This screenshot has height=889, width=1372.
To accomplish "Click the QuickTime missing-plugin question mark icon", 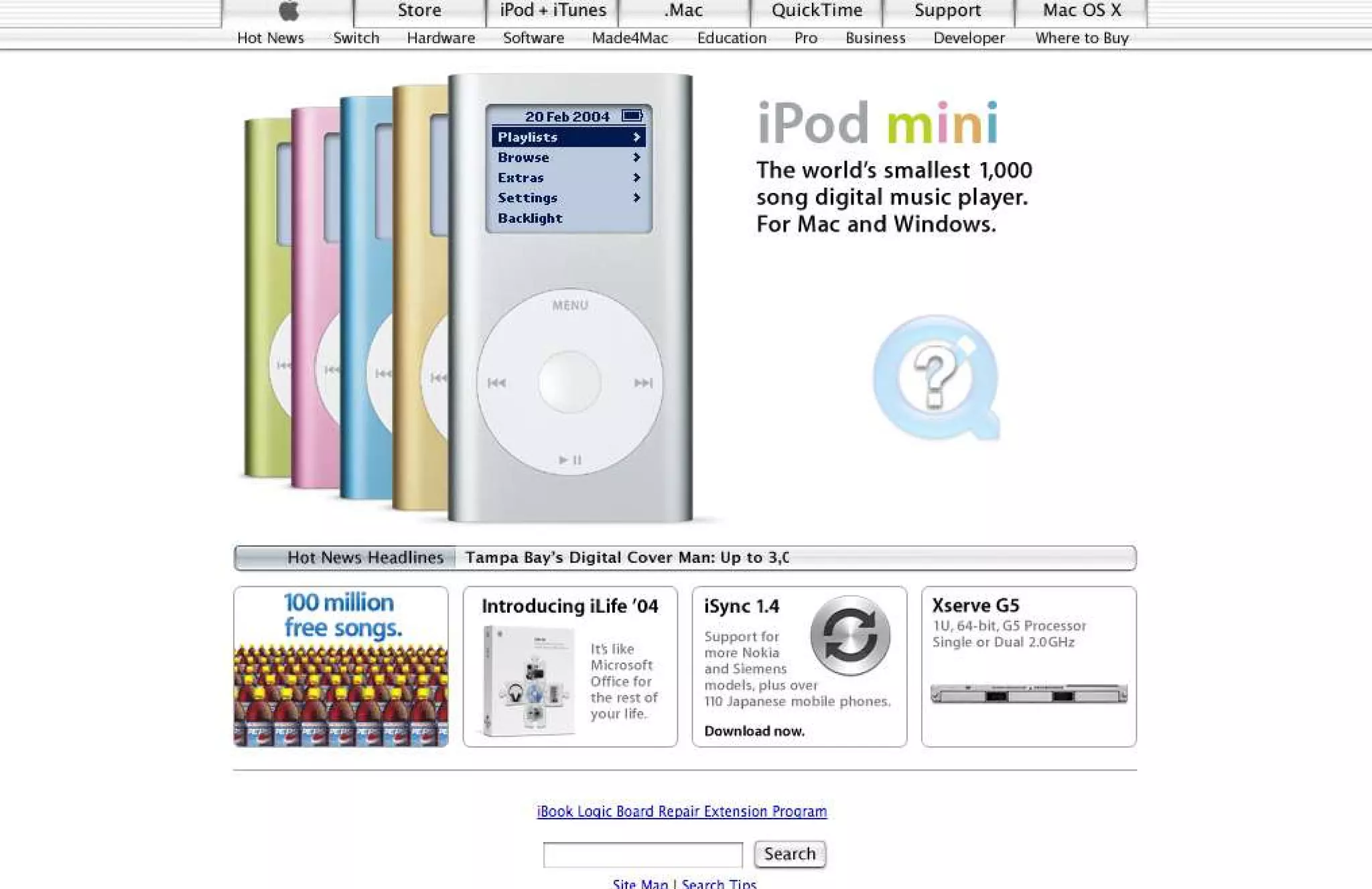I will click(937, 378).
